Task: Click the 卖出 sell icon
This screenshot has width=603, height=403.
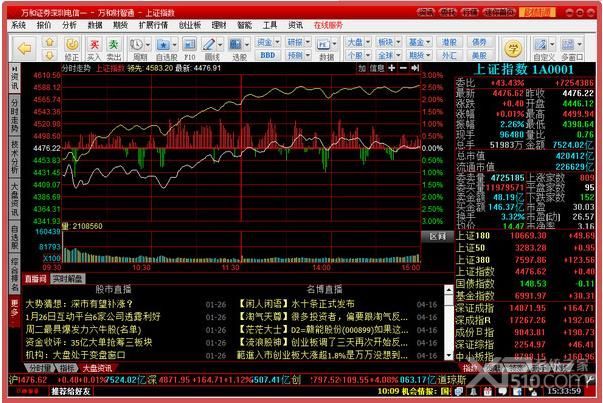Action: (113, 45)
